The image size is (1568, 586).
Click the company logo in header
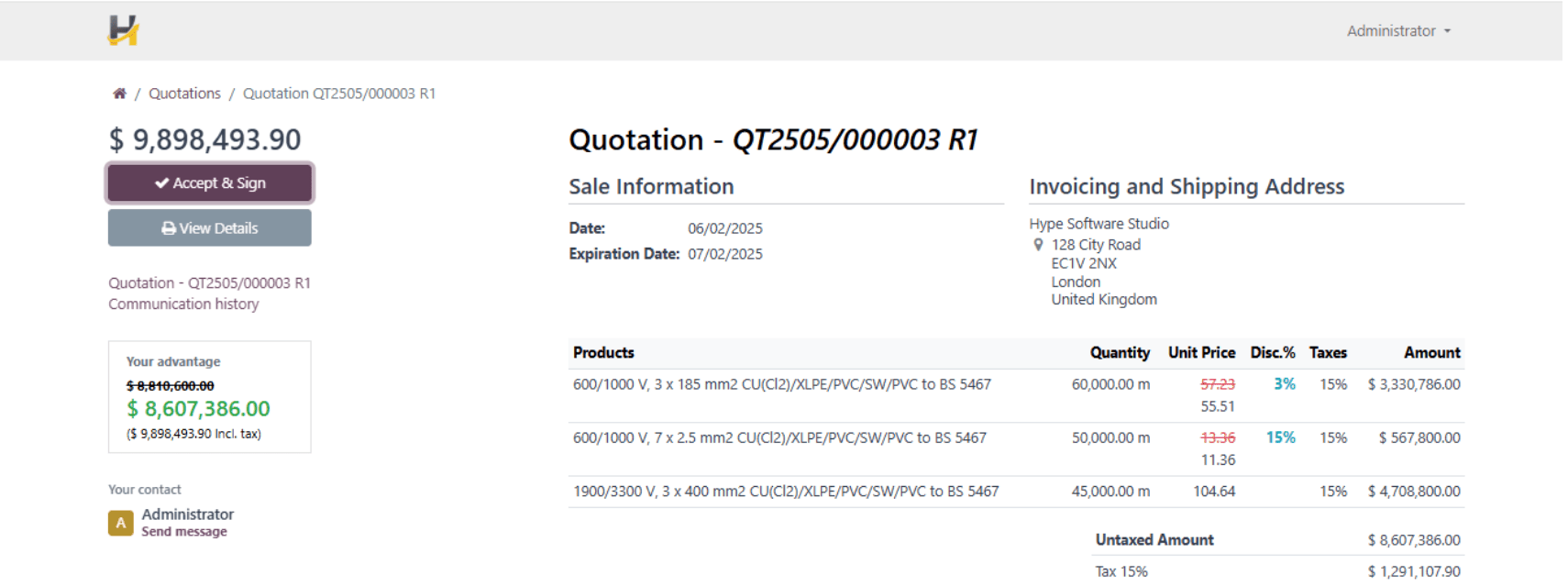pos(124,30)
